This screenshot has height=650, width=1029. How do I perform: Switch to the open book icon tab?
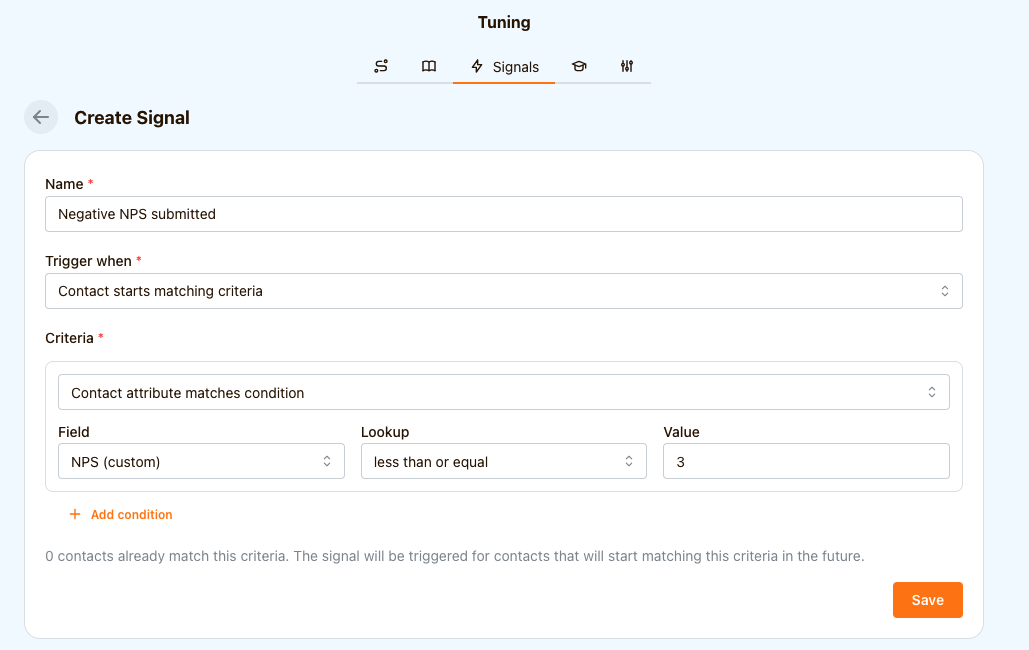click(x=429, y=67)
